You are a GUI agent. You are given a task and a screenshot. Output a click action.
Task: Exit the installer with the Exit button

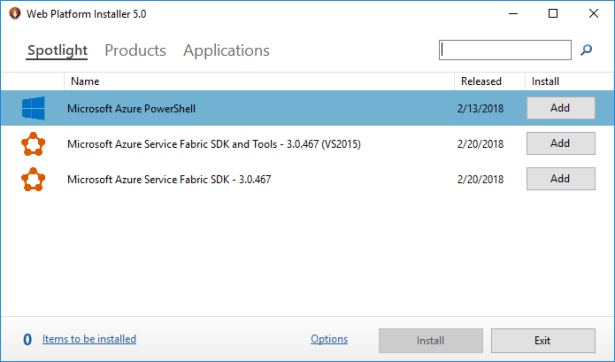point(543,340)
